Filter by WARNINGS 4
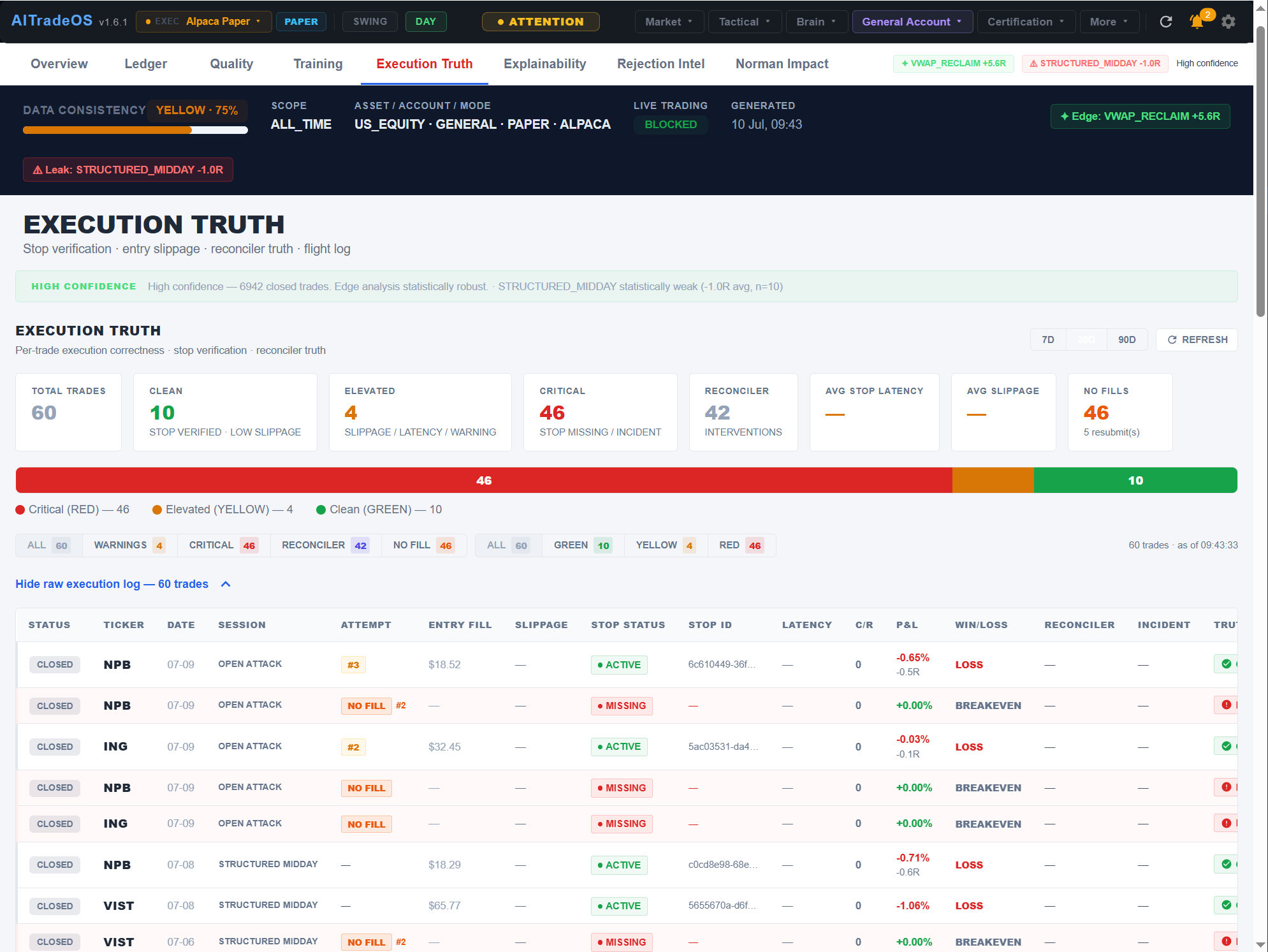 coord(129,545)
